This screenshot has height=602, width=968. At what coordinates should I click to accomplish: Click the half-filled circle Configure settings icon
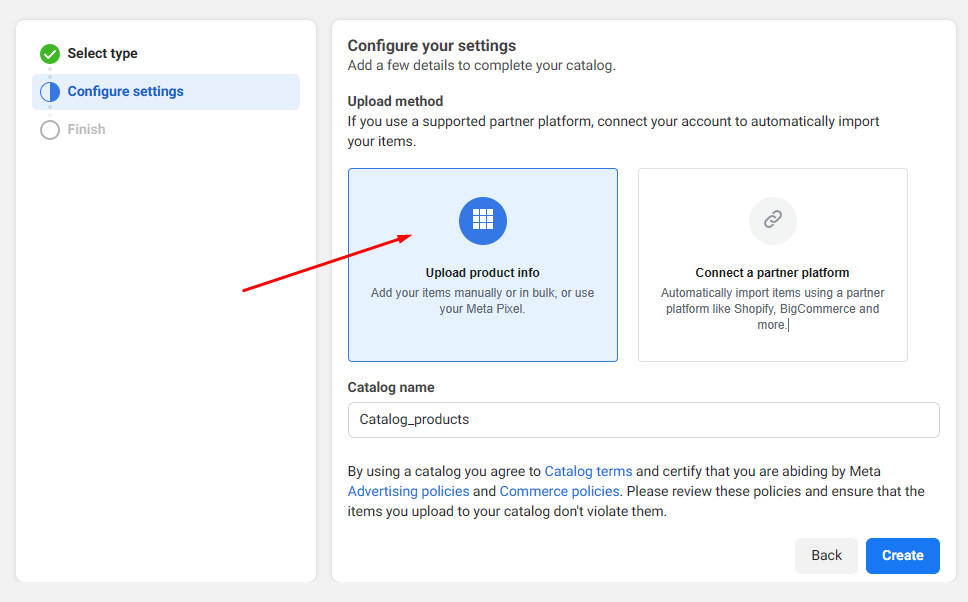(x=50, y=92)
